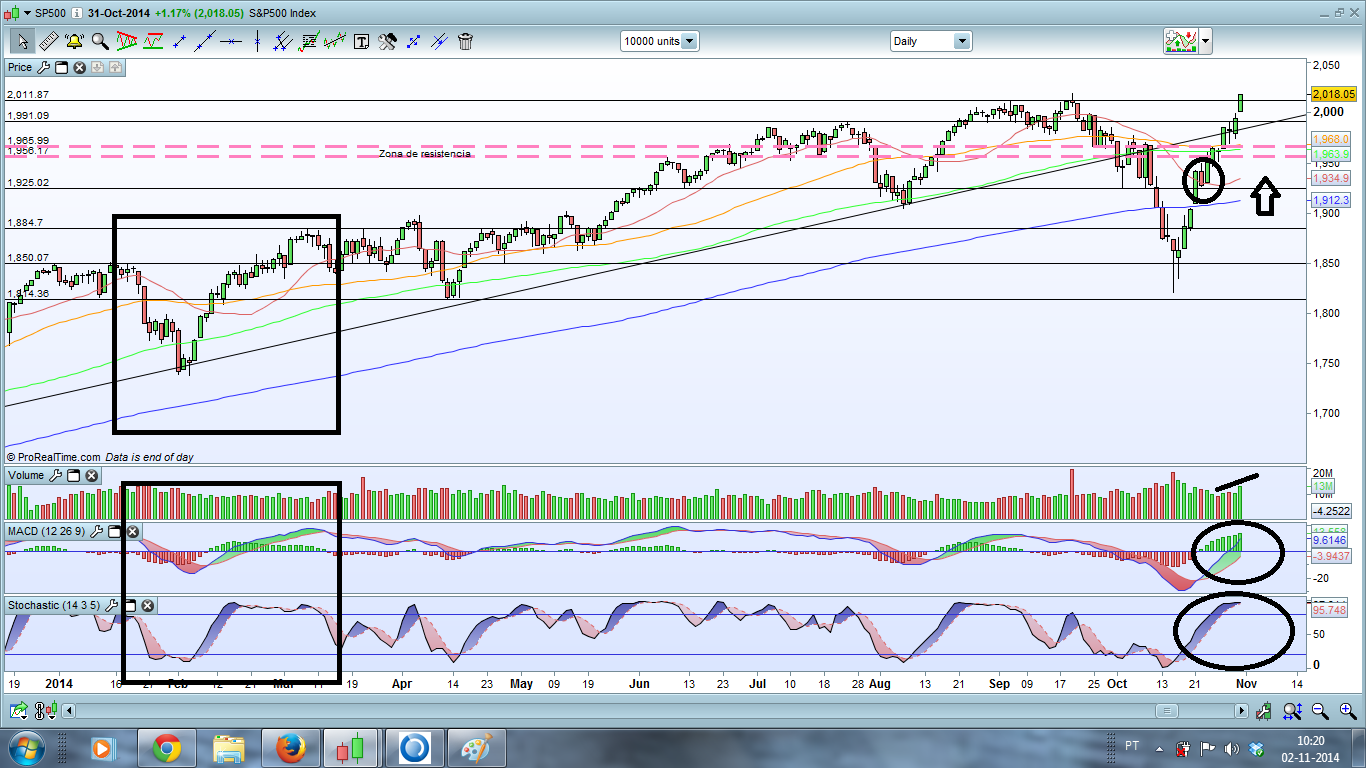1366x768 pixels.
Task: Select the magnifying glass zoom tool
Action: [x=100, y=41]
